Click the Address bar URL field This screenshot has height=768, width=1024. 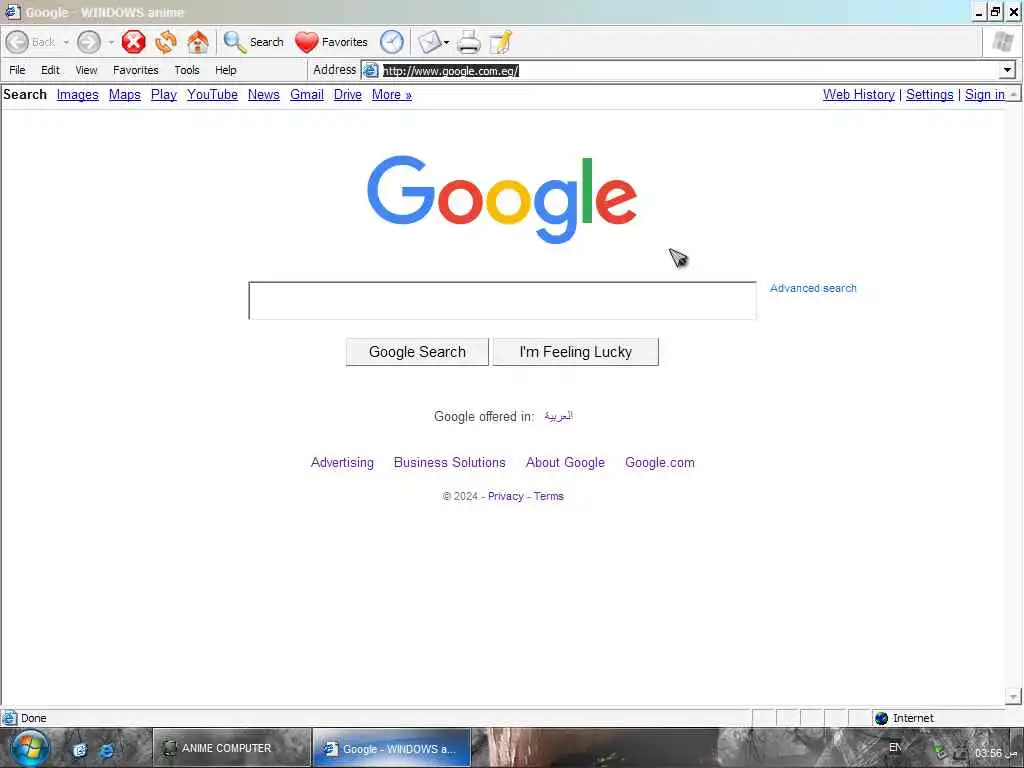[x=680, y=71]
